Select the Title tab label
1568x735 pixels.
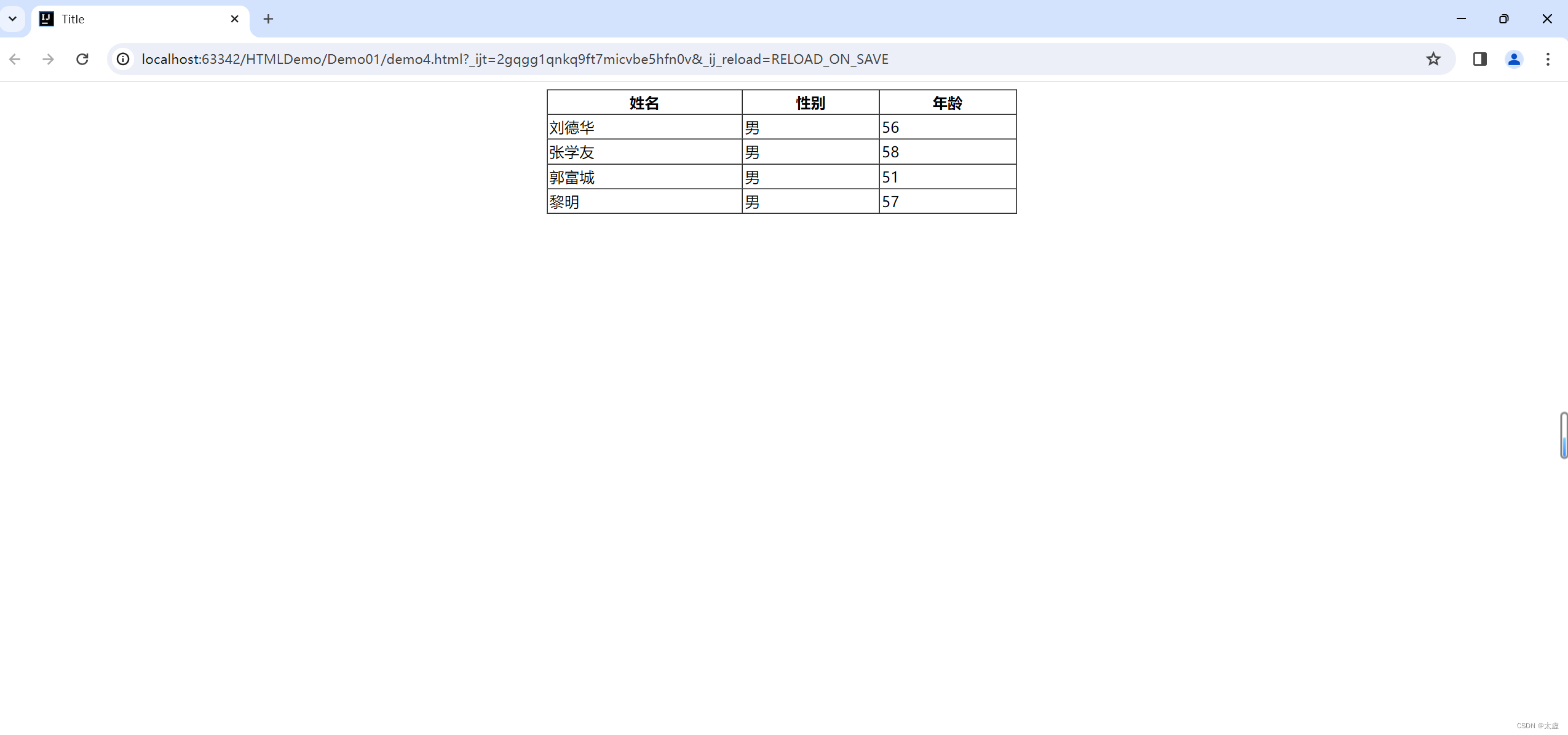pyautogui.click(x=73, y=18)
